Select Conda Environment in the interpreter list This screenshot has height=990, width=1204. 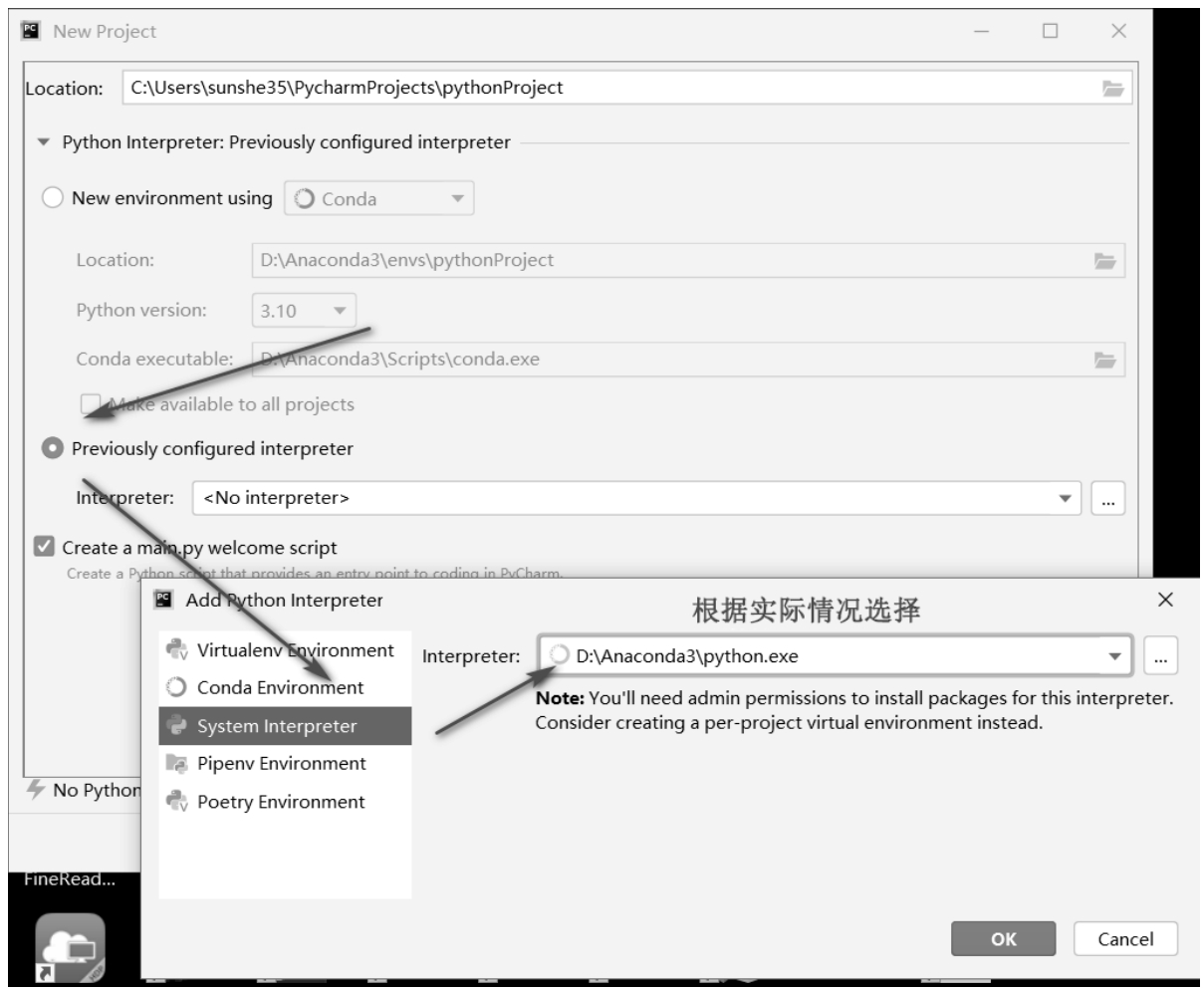click(x=285, y=687)
